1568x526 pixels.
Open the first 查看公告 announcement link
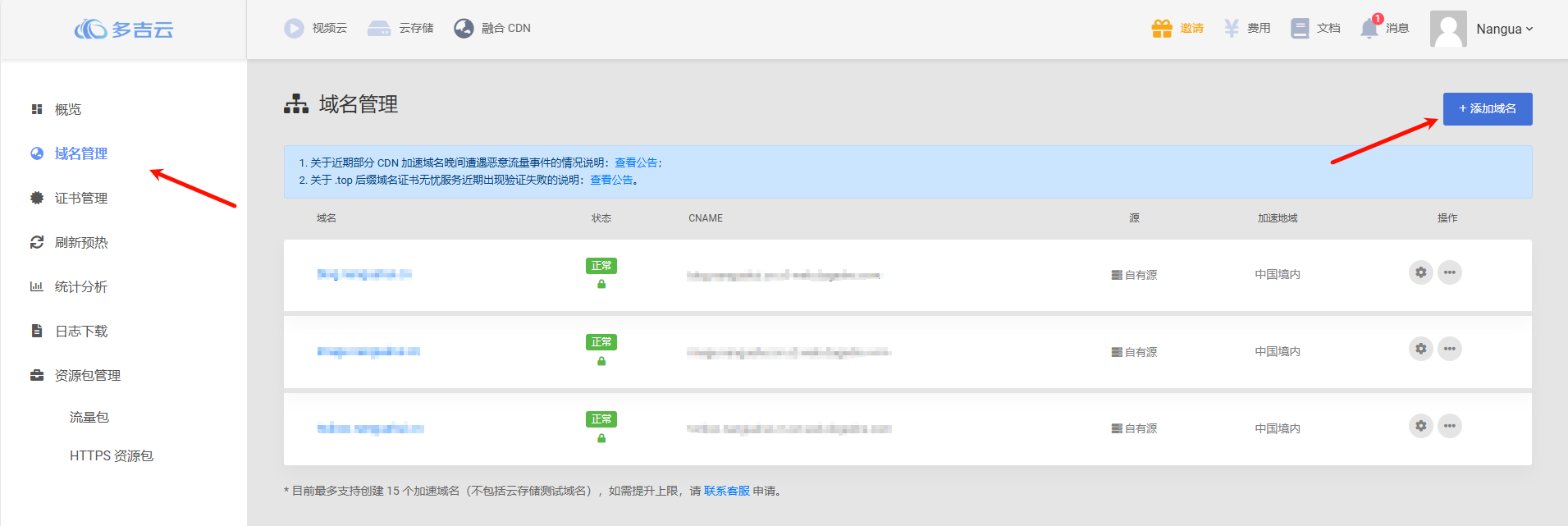[x=636, y=162]
